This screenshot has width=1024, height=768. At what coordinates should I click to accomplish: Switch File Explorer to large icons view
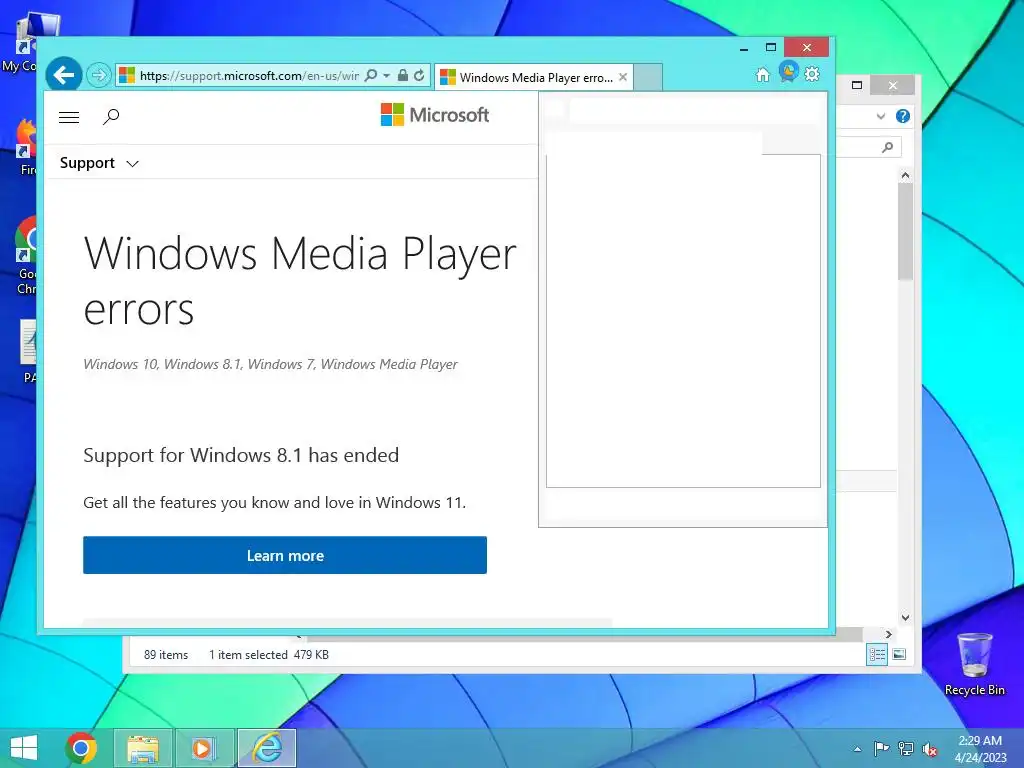tap(899, 654)
